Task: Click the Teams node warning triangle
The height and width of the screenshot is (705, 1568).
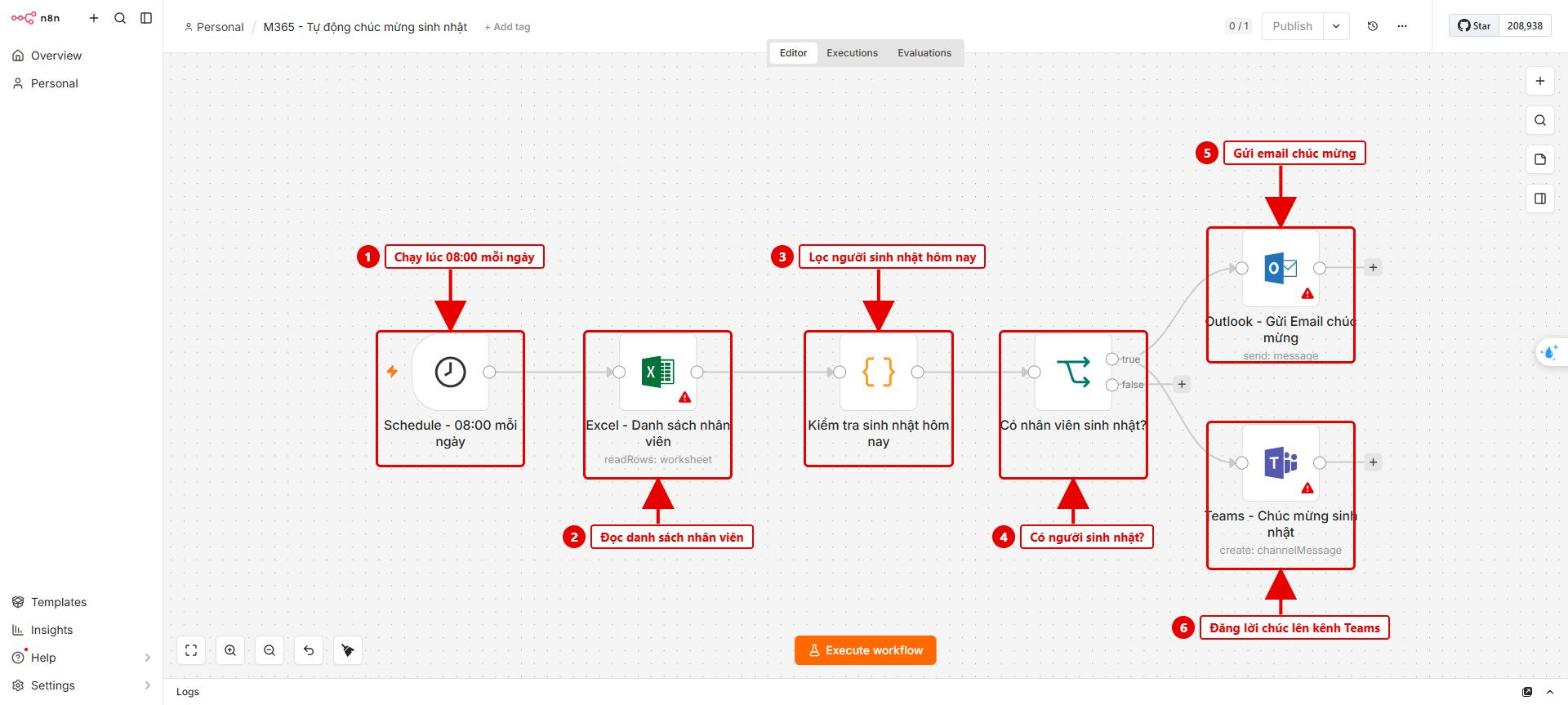Action: (x=1307, y=488)
